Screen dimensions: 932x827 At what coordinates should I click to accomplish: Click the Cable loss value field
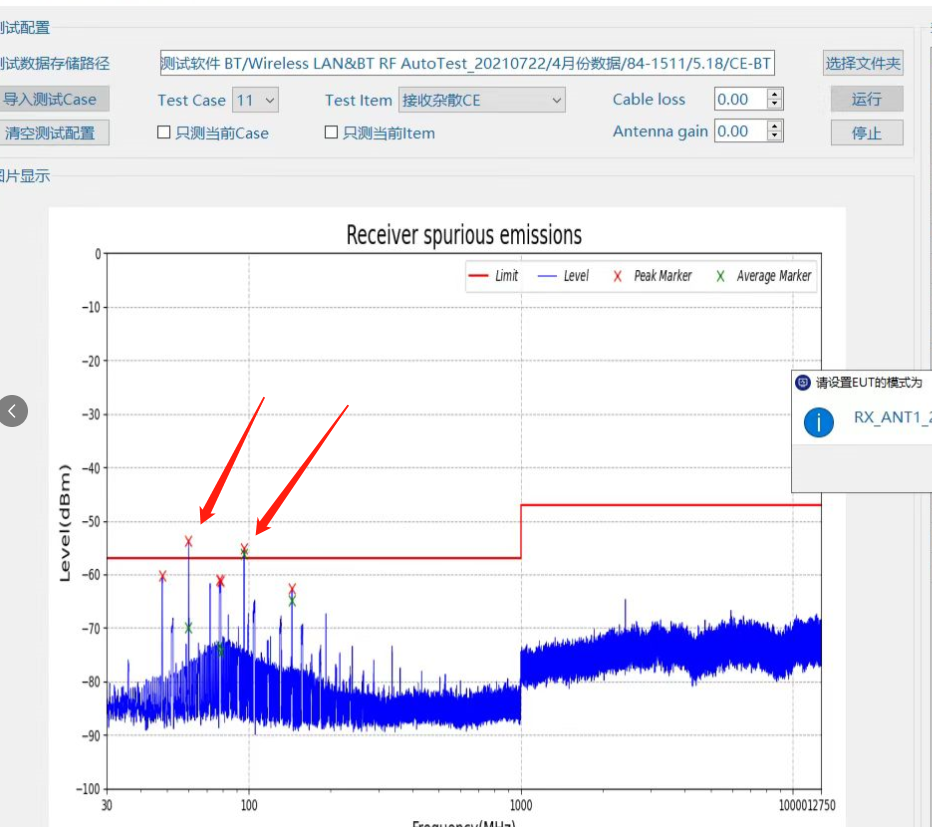point(741,99)
